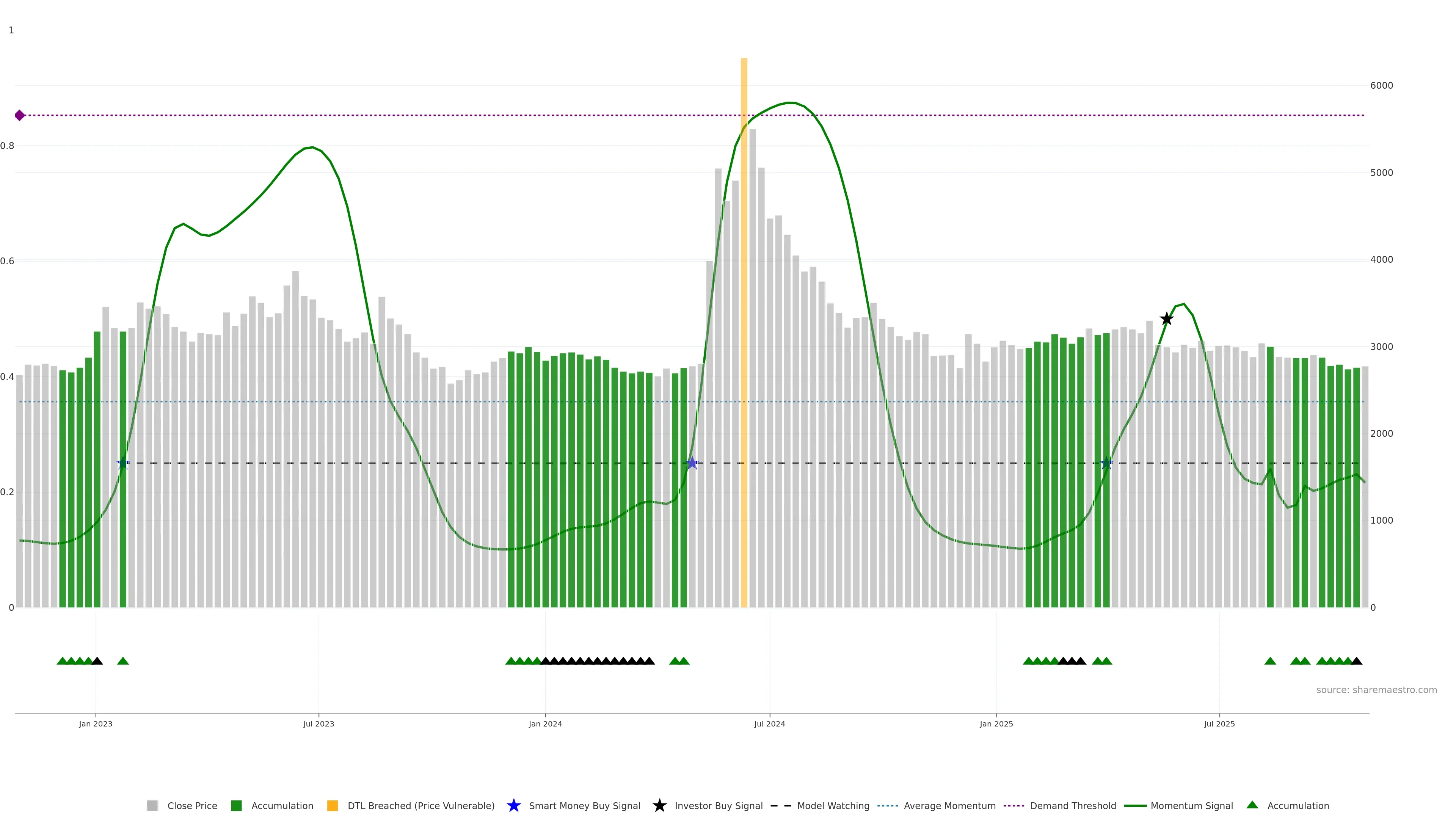1456x819 pixels.
Task: Click the purple diamond Demand Threshold marker
Action: (20, 115)
